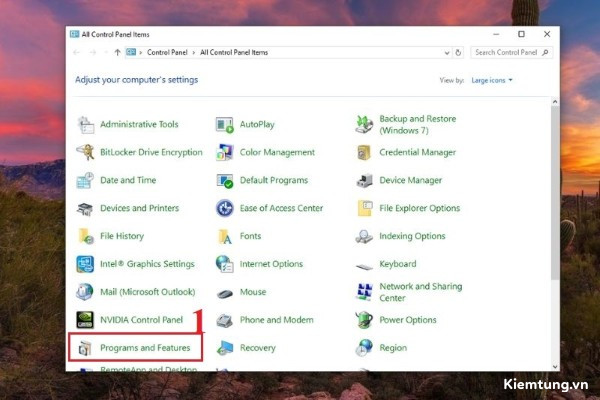Click the Fonts icon
The image size is (600, 400).
[x=225, y=237]
